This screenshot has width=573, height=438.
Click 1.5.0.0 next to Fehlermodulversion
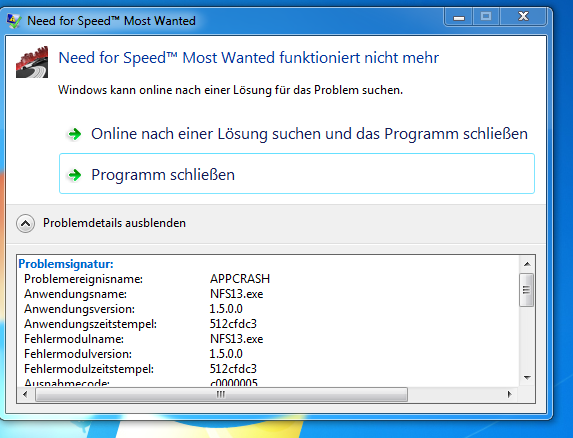pos(226,354)
